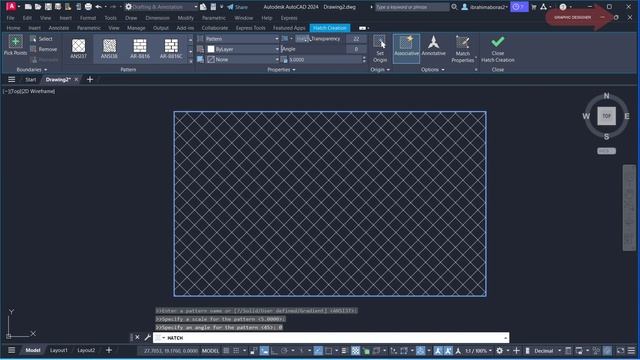Open the None background color dropdown
Screen dimensions: 640x360
(x=242, y=60)
